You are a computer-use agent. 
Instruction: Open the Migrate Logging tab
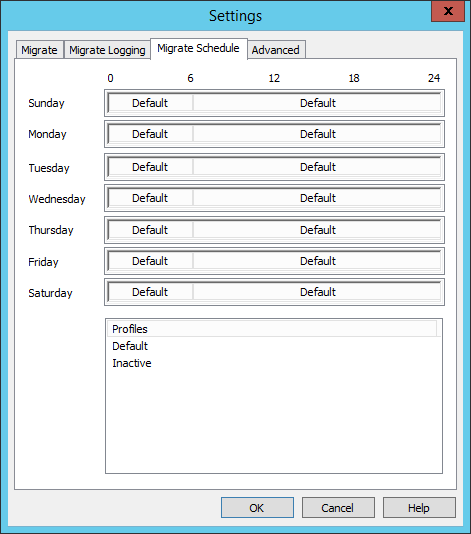(x=107, y=50)
